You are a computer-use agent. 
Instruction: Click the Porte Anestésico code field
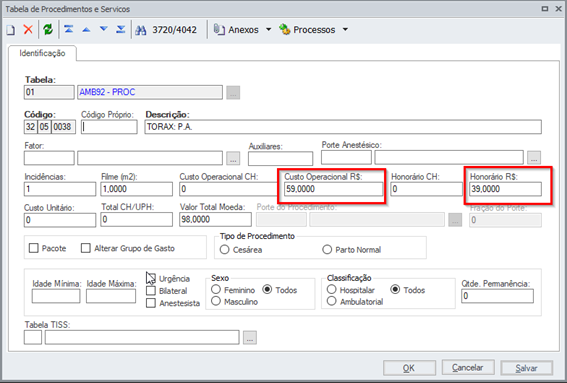[x=346, y=158]
